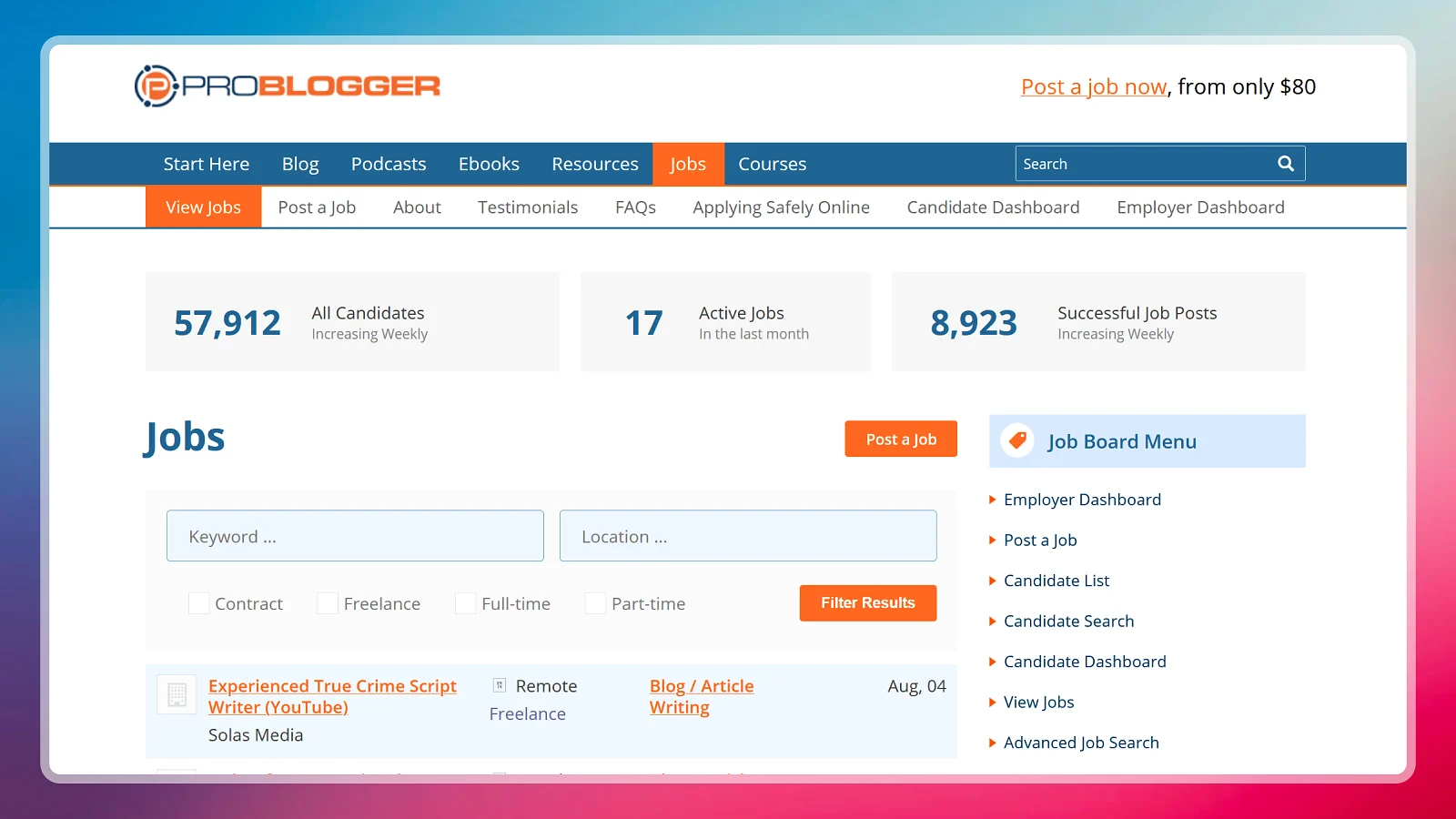Open Advanced Job Search link
Viewport: 1456px width, 819px height.
[1081, 743]
